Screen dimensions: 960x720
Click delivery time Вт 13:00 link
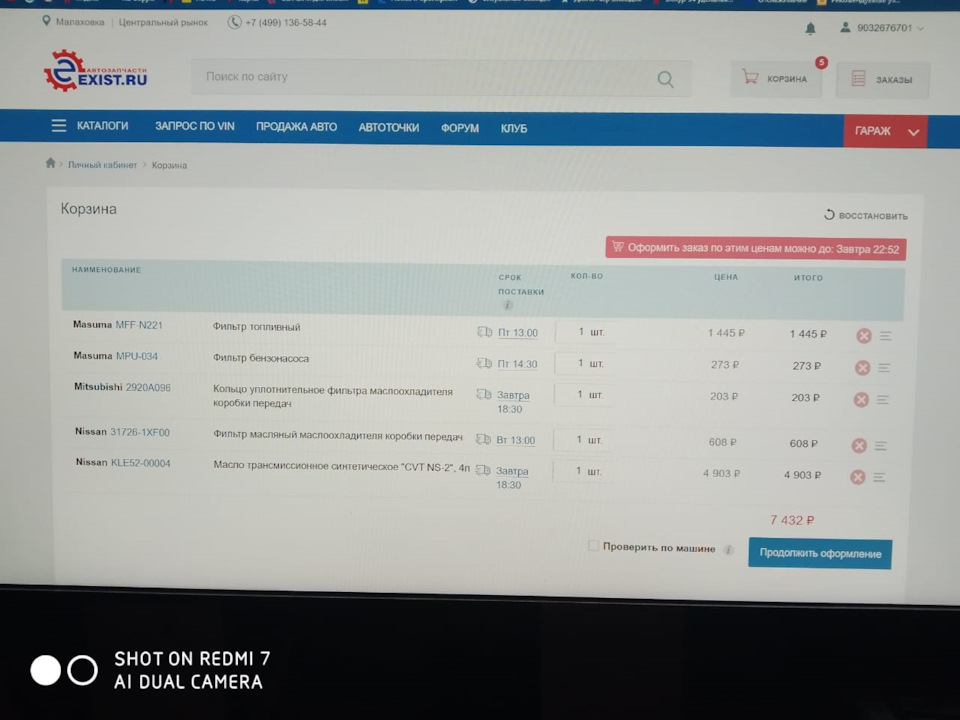(x=516, y=440)
